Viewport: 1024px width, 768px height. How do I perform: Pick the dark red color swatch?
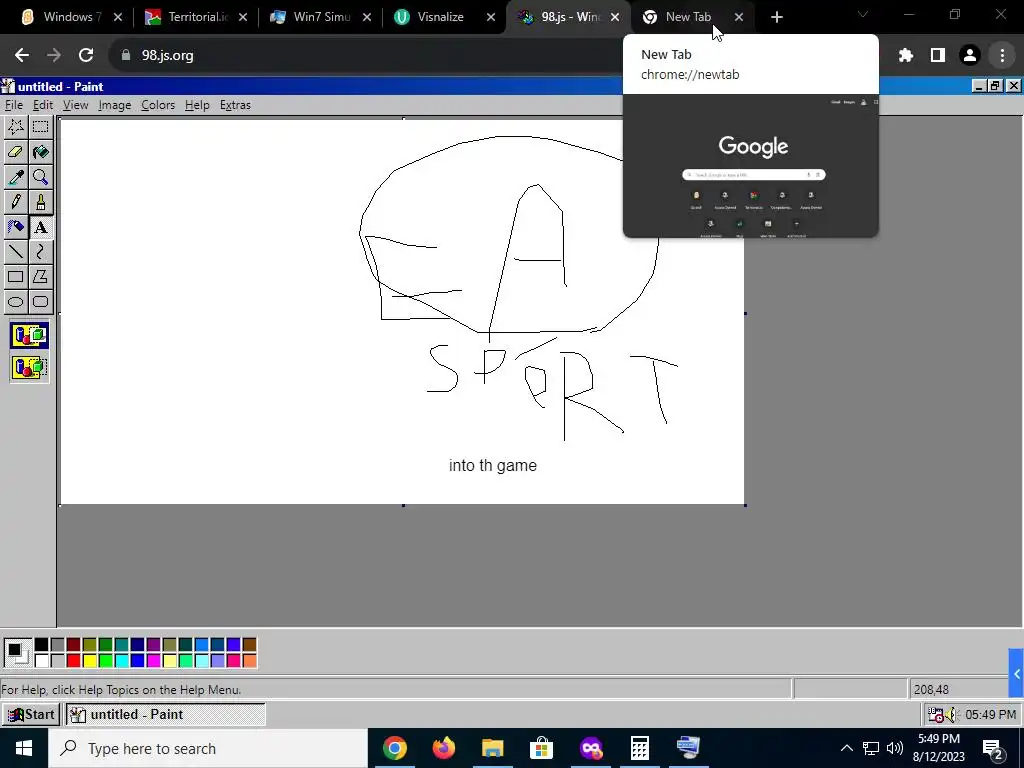[x=73, y=645]
